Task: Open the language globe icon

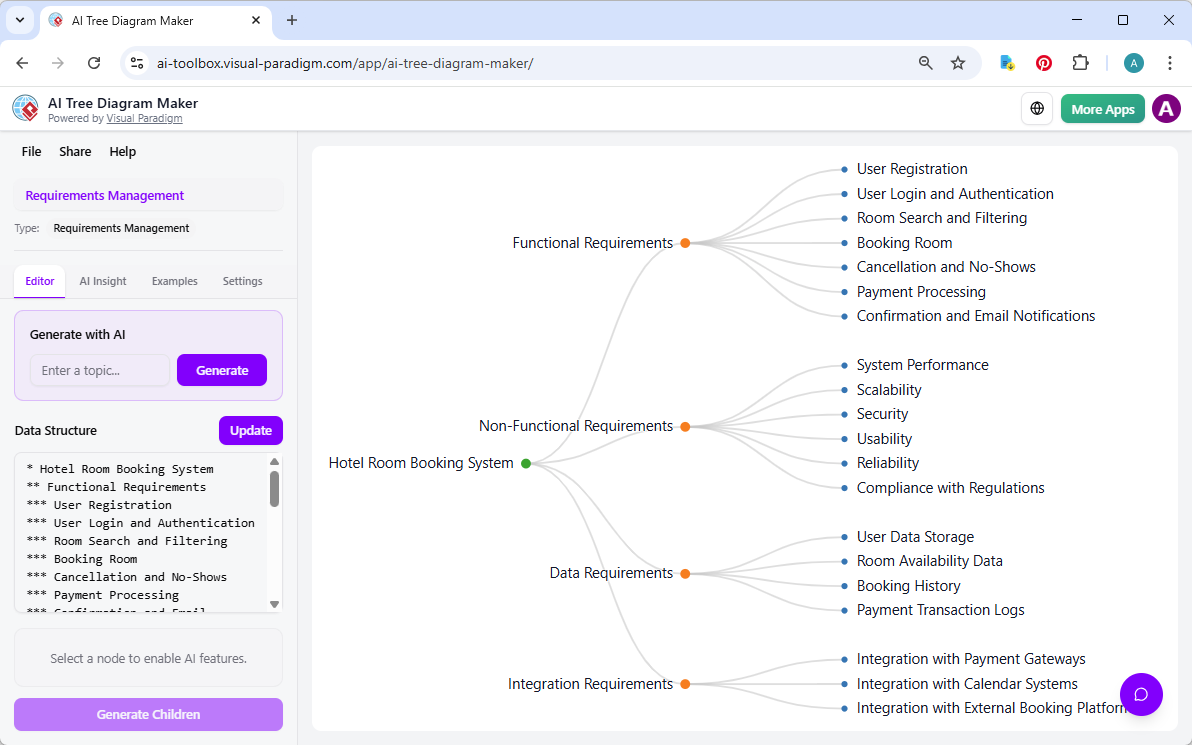Action: click(1037, 108)
